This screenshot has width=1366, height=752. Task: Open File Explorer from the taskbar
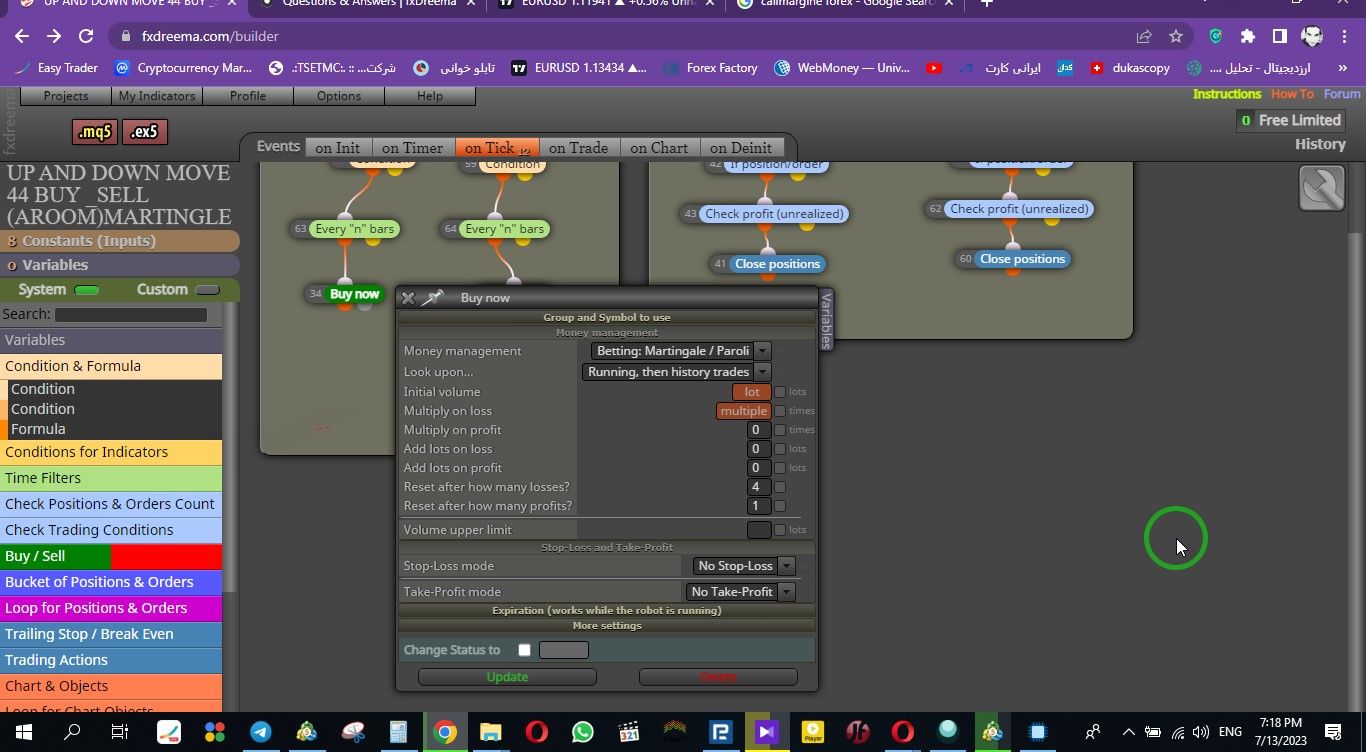click(490, 732)
